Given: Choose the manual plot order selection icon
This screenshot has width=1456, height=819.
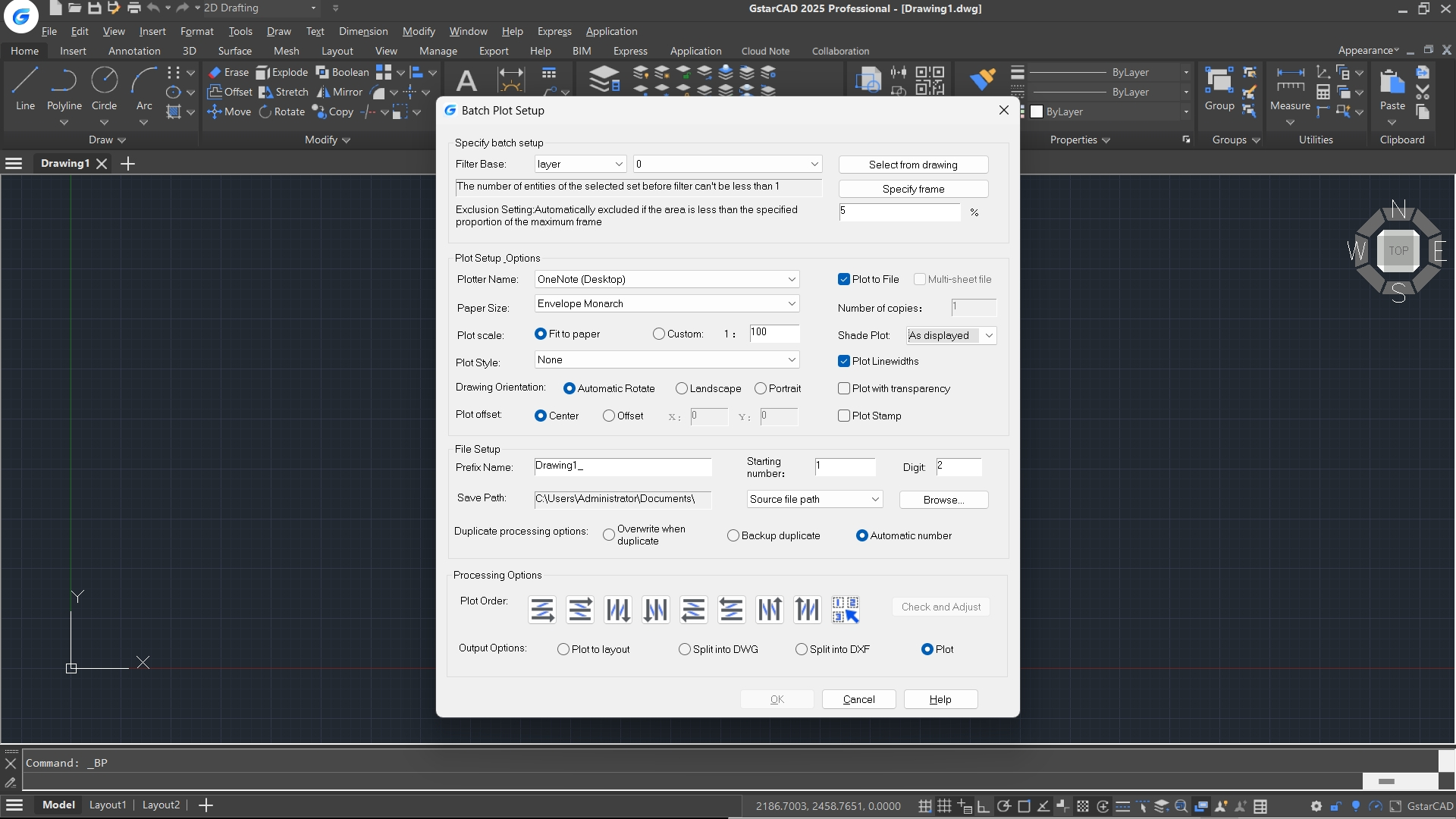Looking at the screenshot, I should [x=845, y=609].
